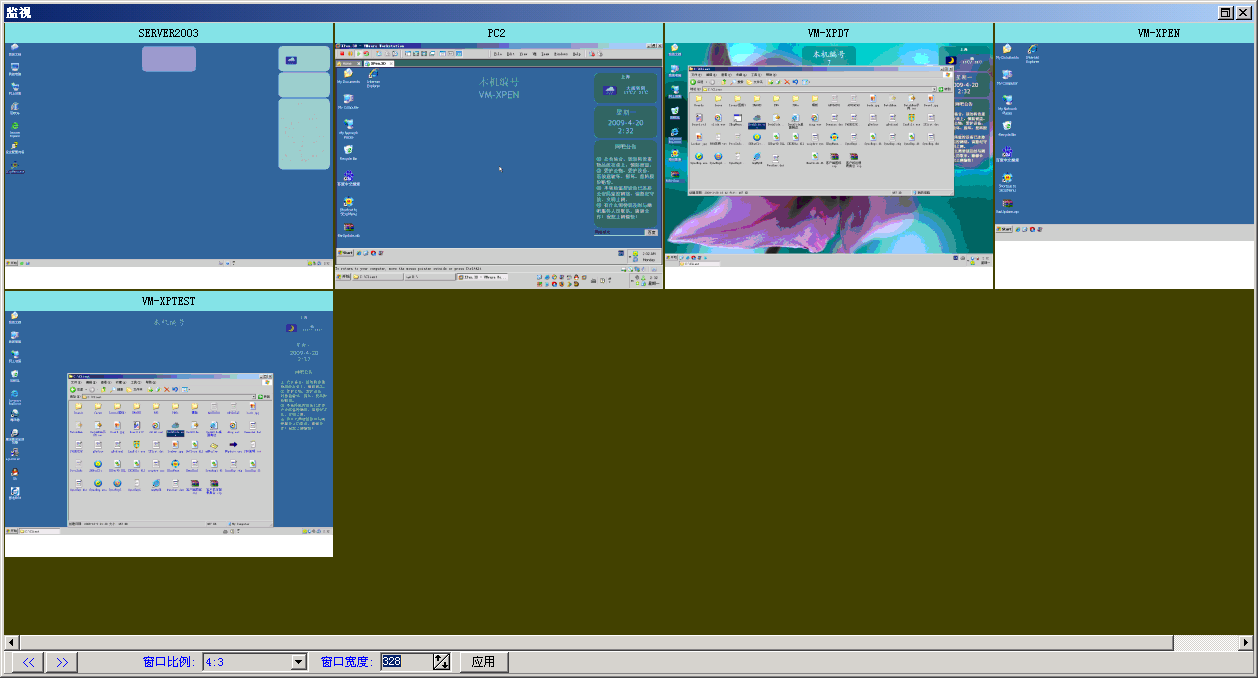Click Recycle Bin icon in VM-XPEN thumbnail
The image size is (1258, 678).
pyautogui.click(x=1007, y=126)
